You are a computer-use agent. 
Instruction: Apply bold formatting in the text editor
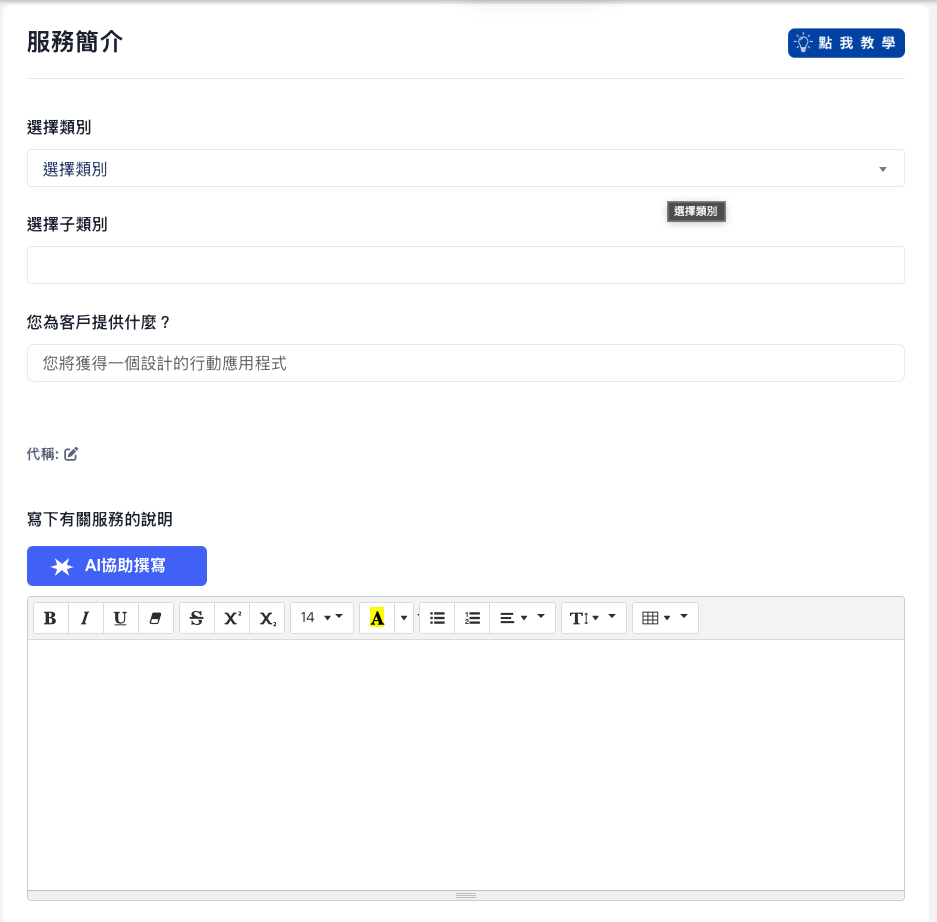click(x=50, y=617)
